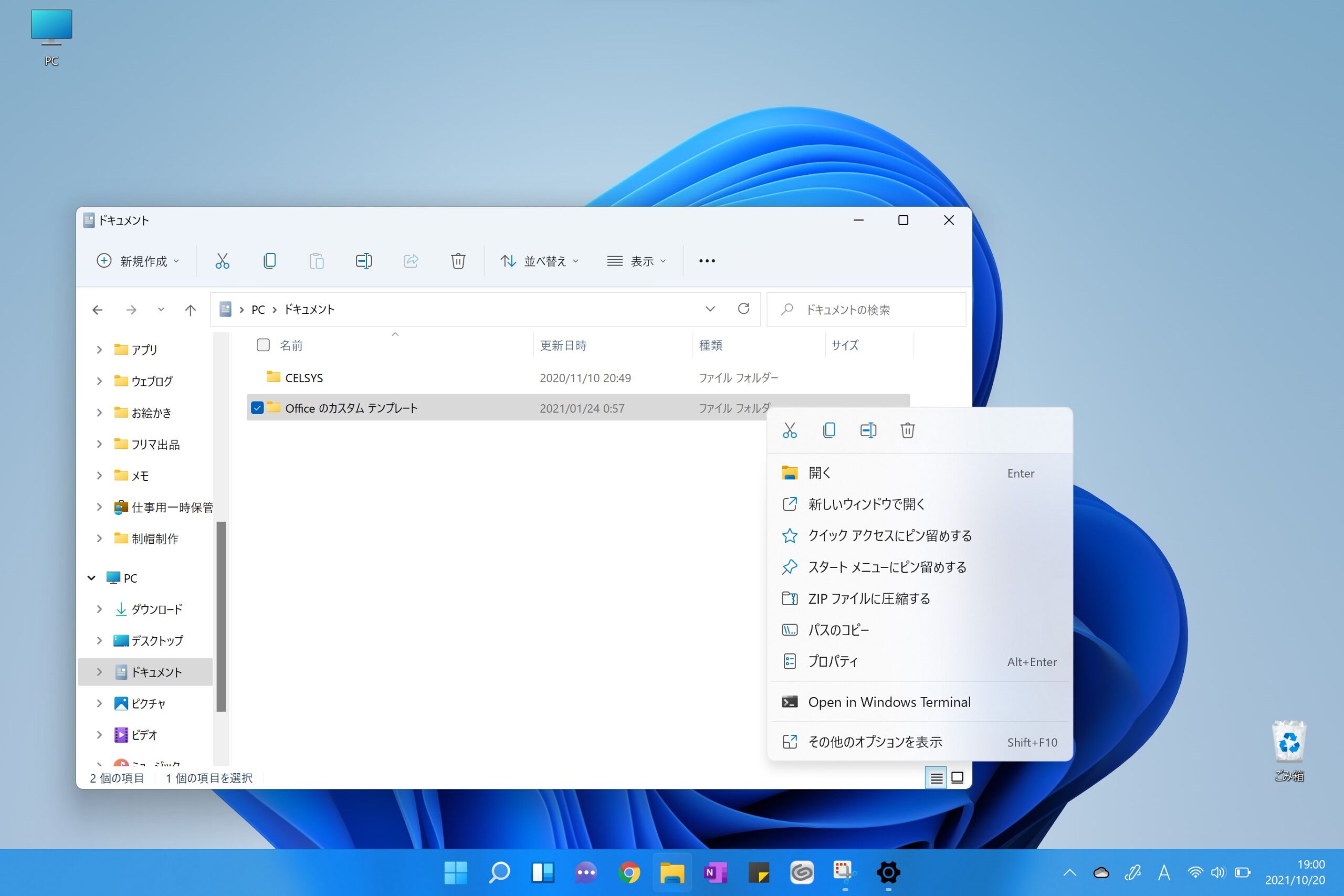Click the up-arrow navigate to parent folder icon

click(190, 310)
